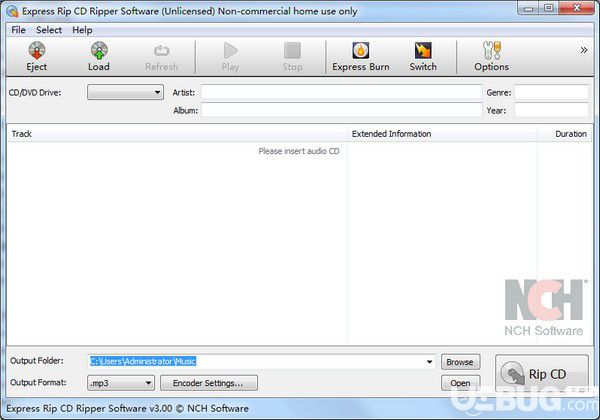Viewport: 600px width, 420px height.
Task: Open the Help menu
Action: tap(82, 30)
